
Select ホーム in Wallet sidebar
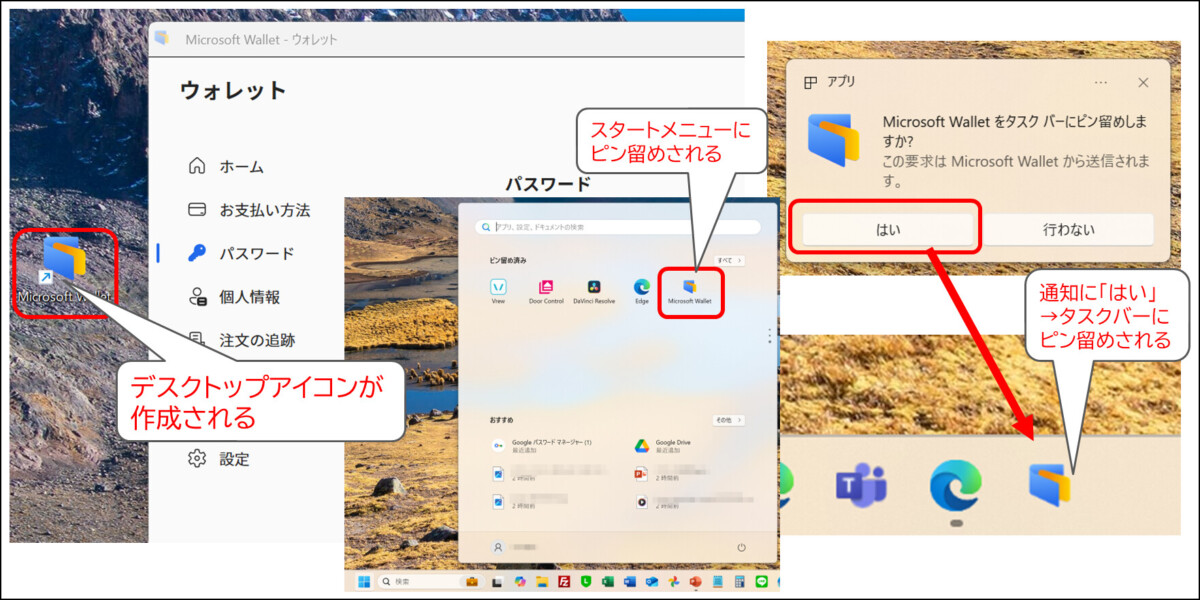pos(241,166)
